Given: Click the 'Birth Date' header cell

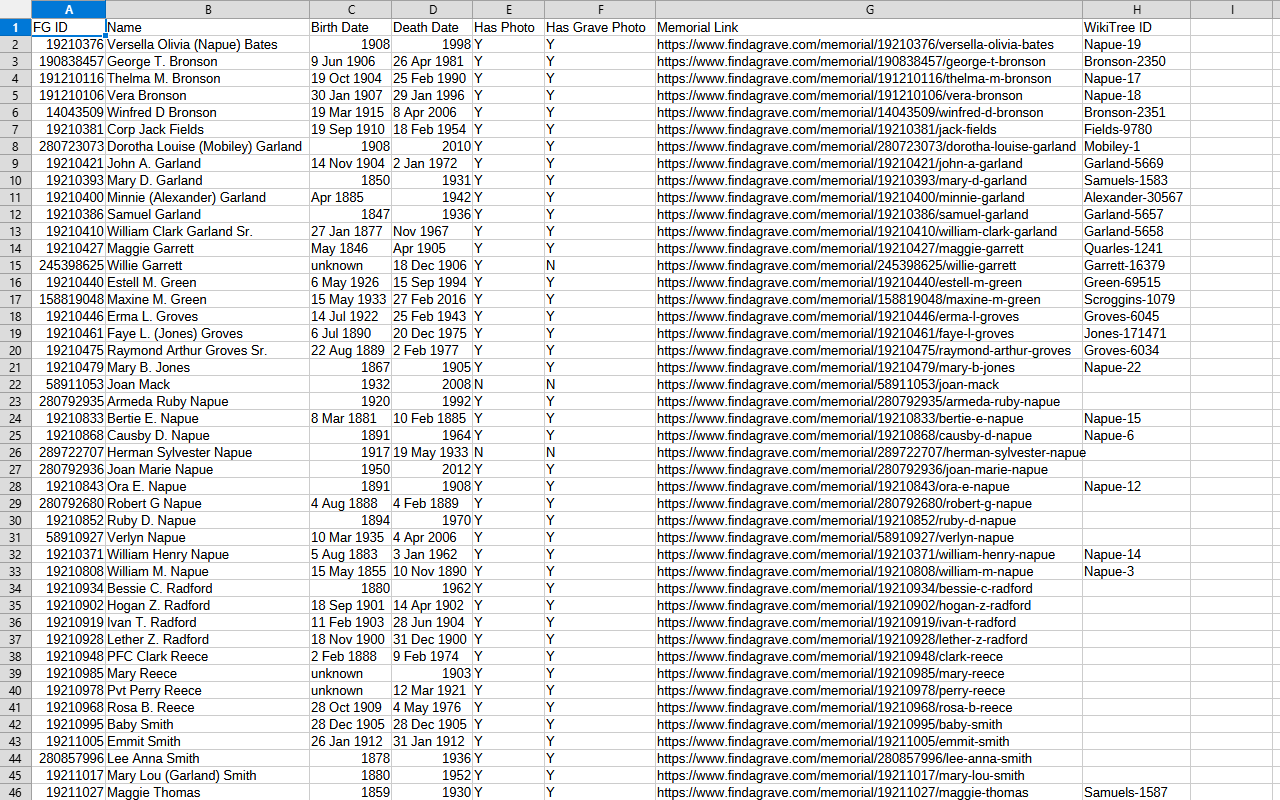Looking at the screenshot, I should click(350, 27).
